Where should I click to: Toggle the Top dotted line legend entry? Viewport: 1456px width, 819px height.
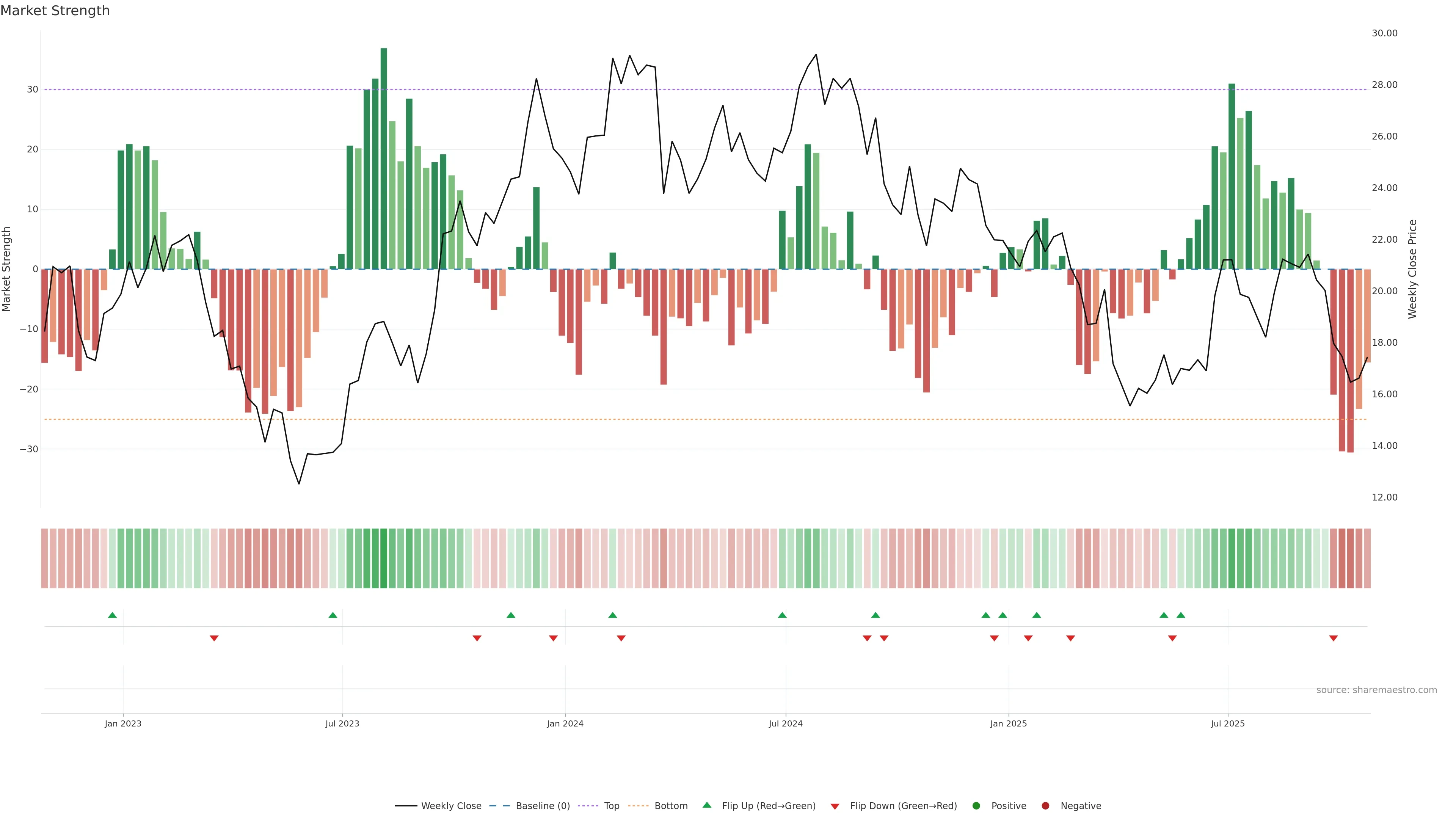(611, 806)
